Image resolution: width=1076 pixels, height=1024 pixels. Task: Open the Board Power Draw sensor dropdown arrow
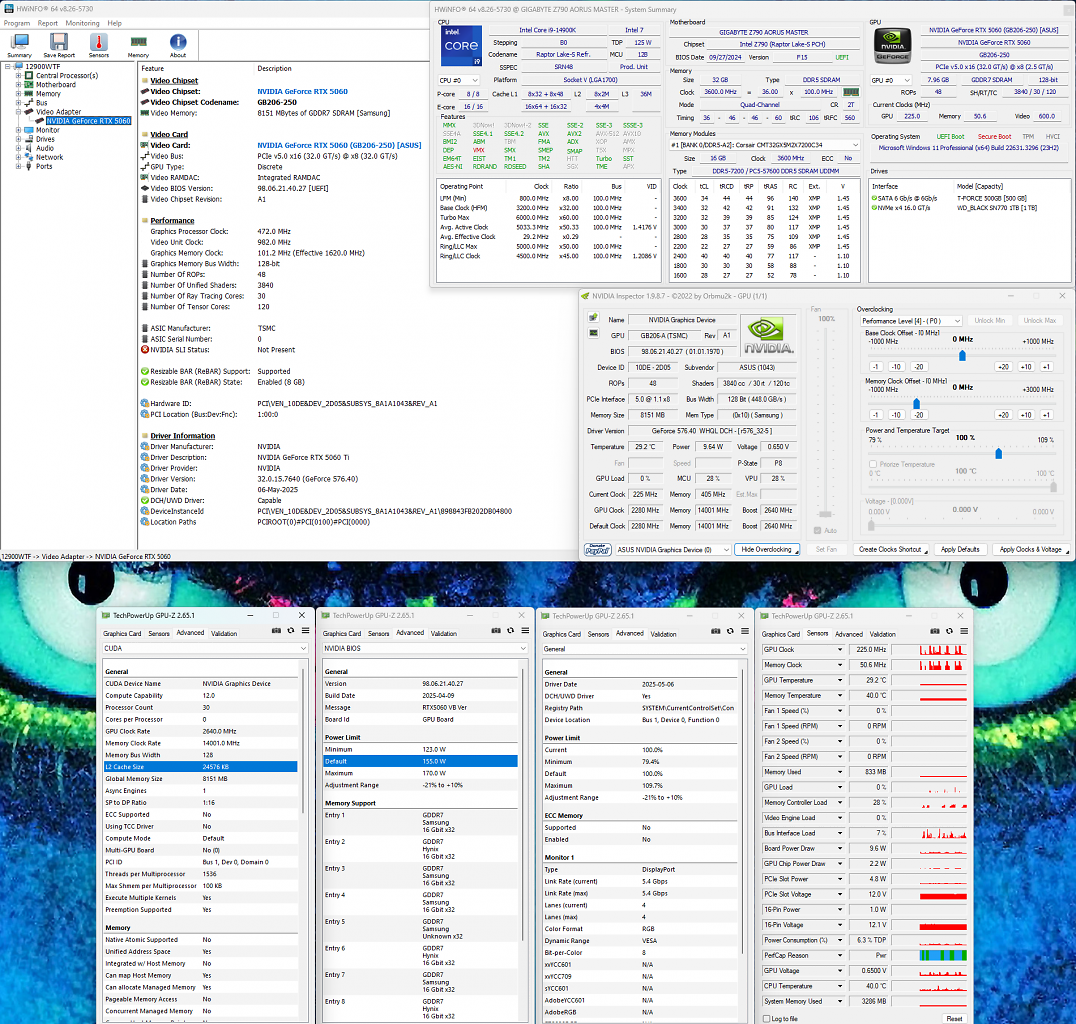(x=839, y=848)
